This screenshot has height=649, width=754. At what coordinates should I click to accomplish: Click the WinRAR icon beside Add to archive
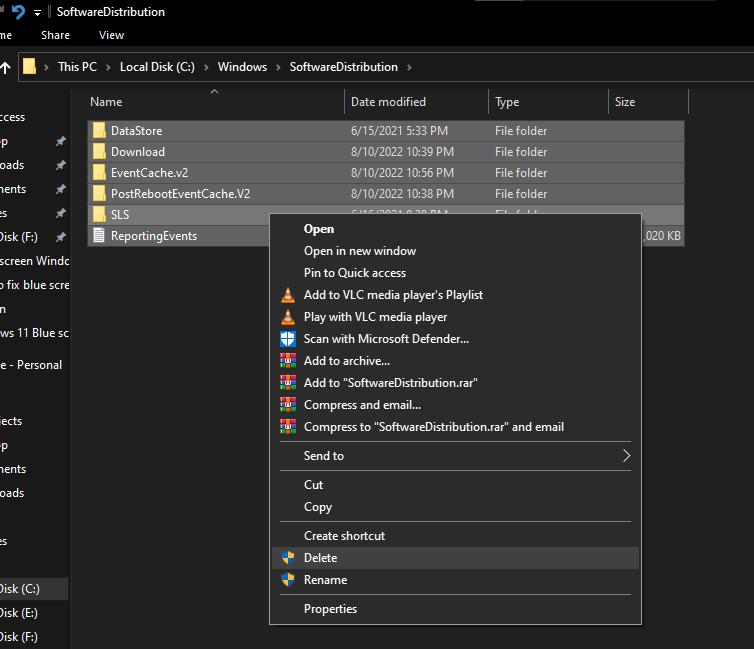pyautogui.click(x=288, y=361)
